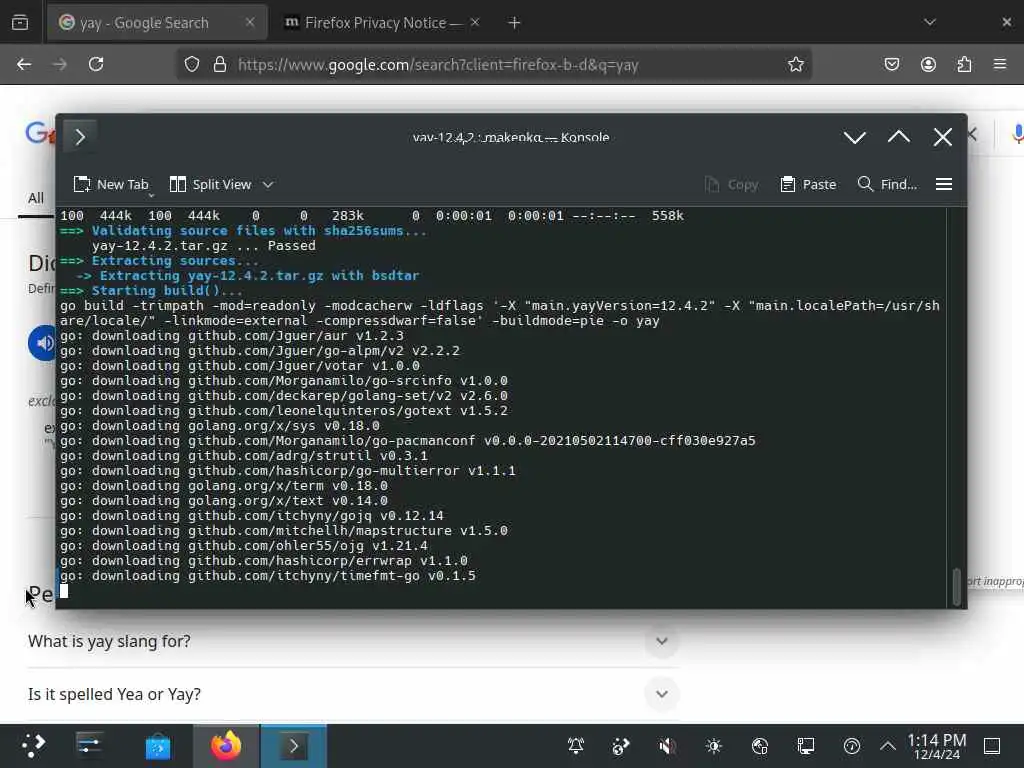1024x768 pixels.
Task: Open the clock showing 1:14 PM
Action: coord(937,746)
